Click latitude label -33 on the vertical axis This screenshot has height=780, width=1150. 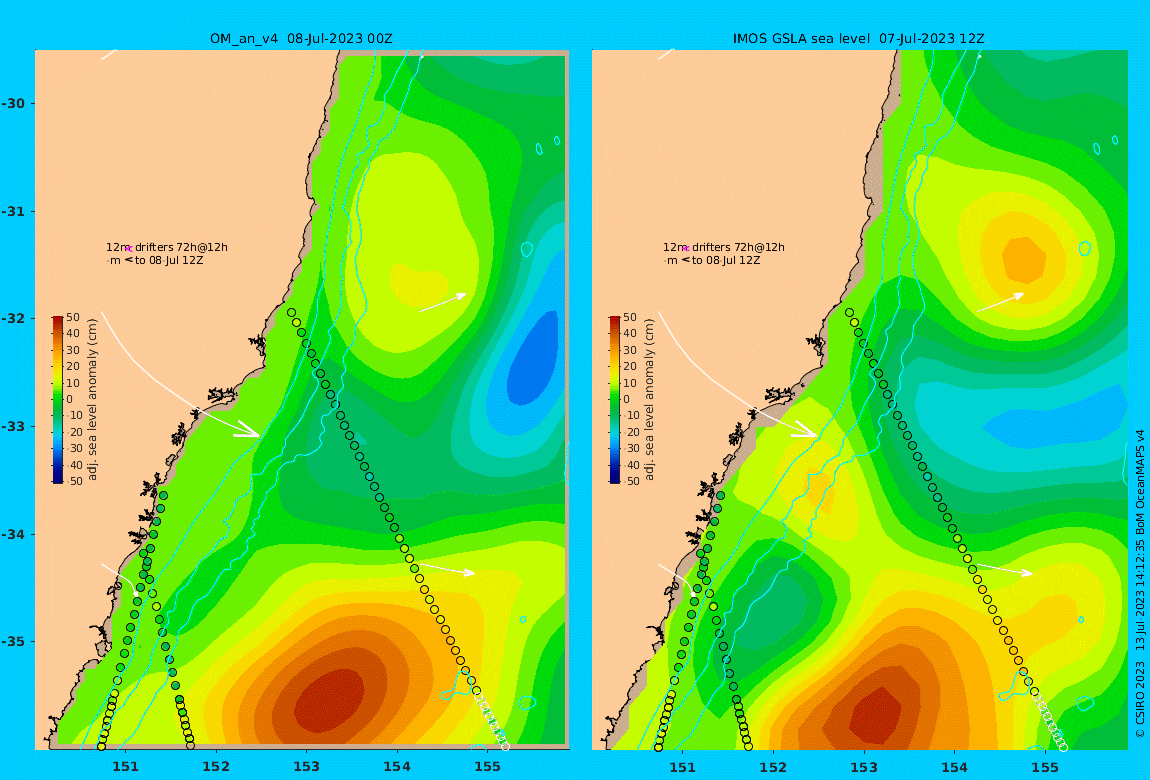tap(13, 426)
